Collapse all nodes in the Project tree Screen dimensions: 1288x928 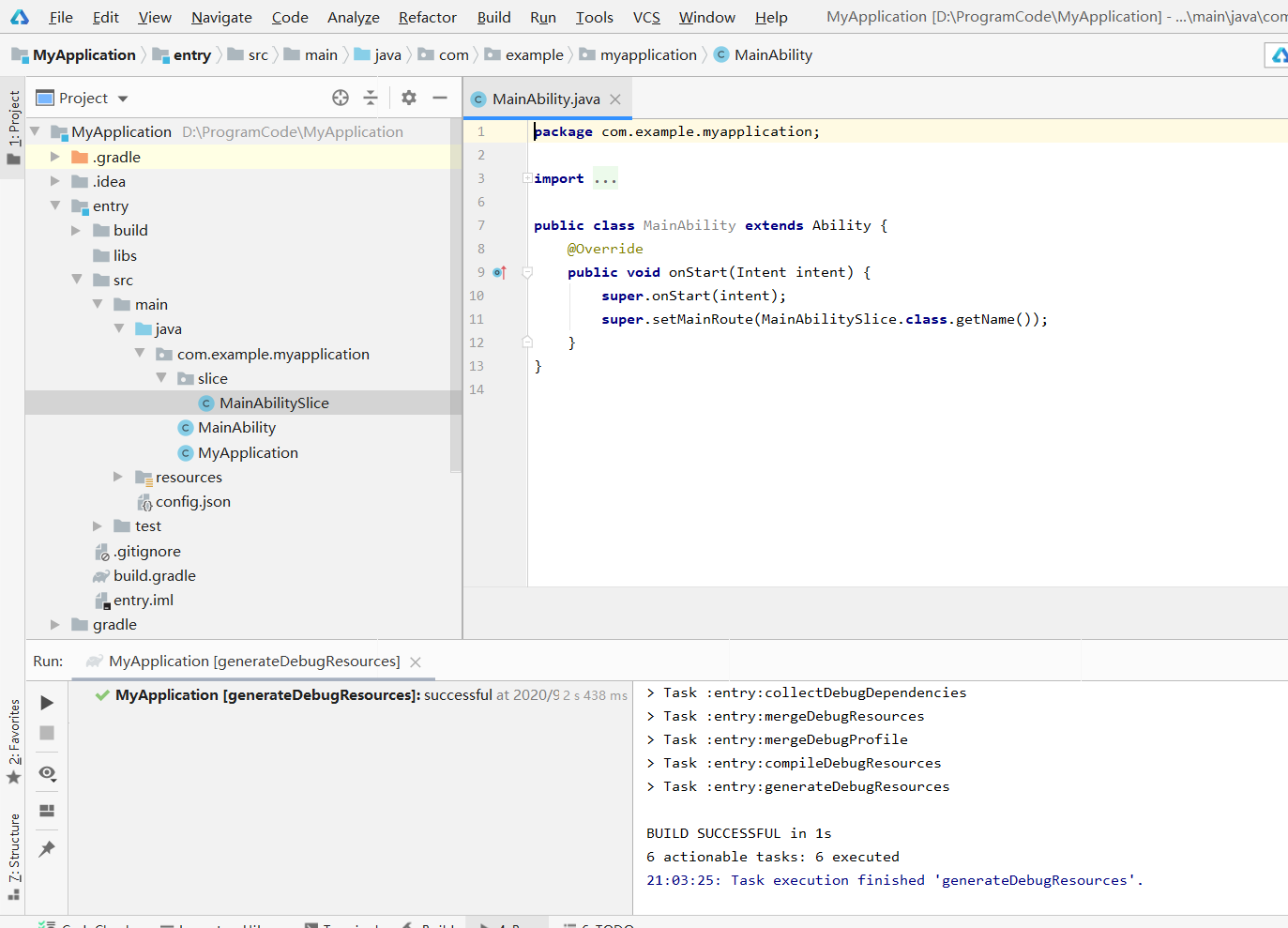[x=371, y=98]
